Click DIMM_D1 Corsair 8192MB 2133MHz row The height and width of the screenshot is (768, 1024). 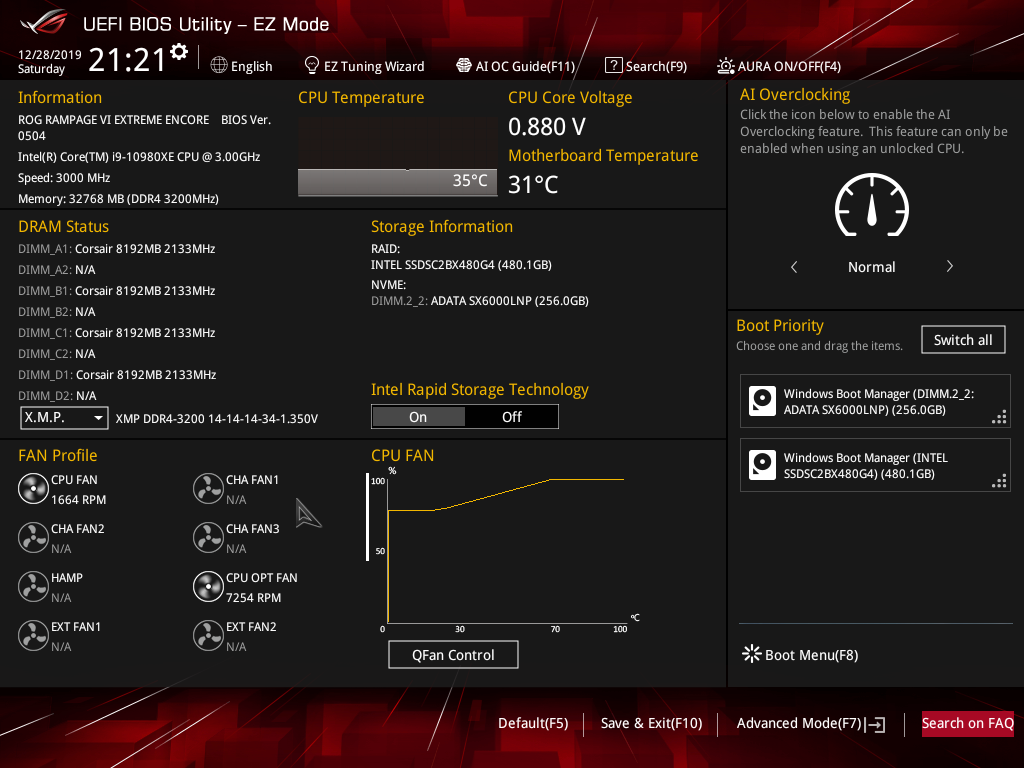[x=117, y=375]
